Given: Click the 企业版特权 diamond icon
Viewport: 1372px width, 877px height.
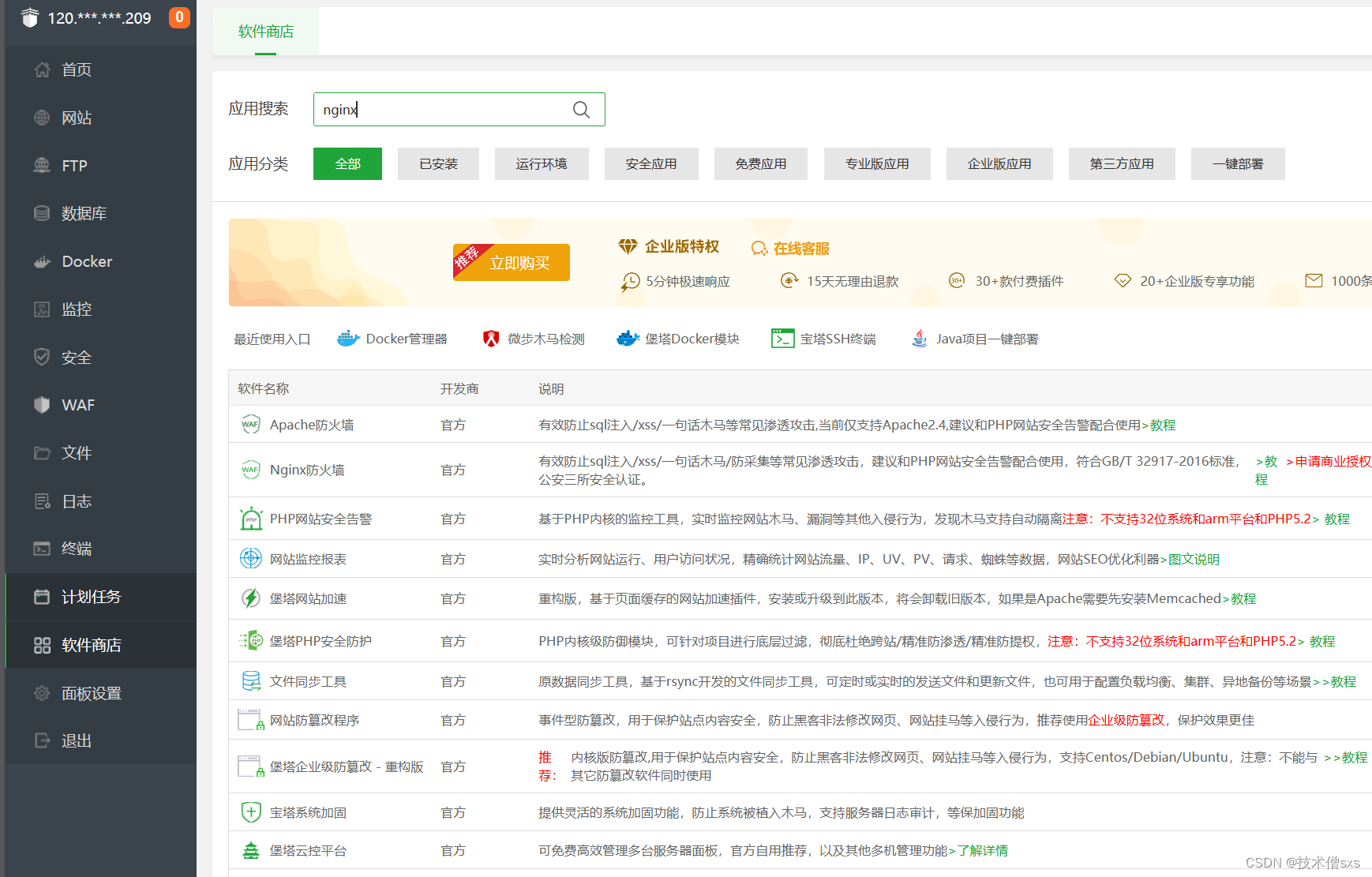Looking at the screenshot, I should (x=628, y=247).
